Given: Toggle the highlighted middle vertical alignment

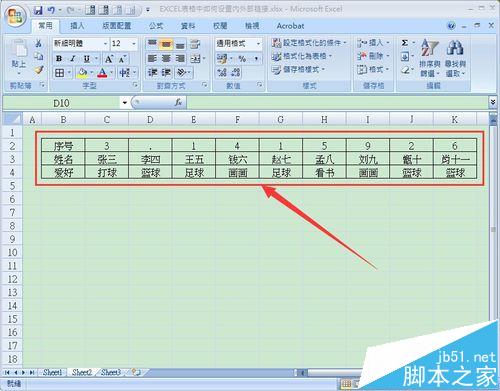Looking at the screenshot, I should (166, 44).
